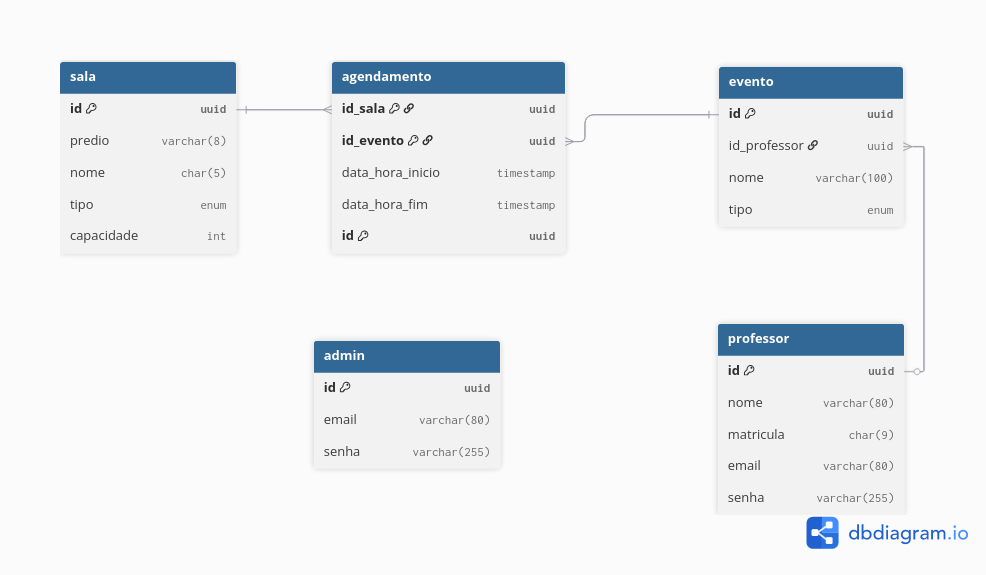This screenshot has width=986, height=575.
Task: Click the key icon beside professor id
Action: (749, 371)
